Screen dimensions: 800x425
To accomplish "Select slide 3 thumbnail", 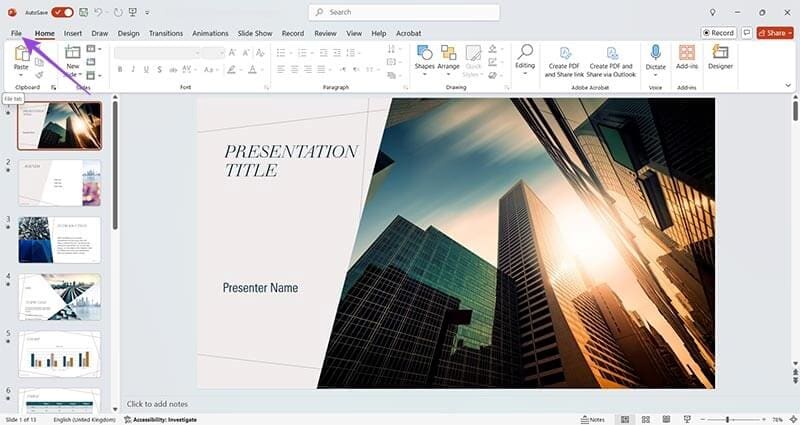I will point(59,240).
